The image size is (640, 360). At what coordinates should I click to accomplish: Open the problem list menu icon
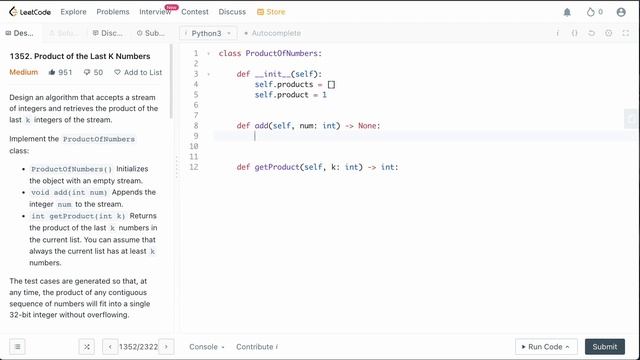pyautogui.click(x=17, y=347)
